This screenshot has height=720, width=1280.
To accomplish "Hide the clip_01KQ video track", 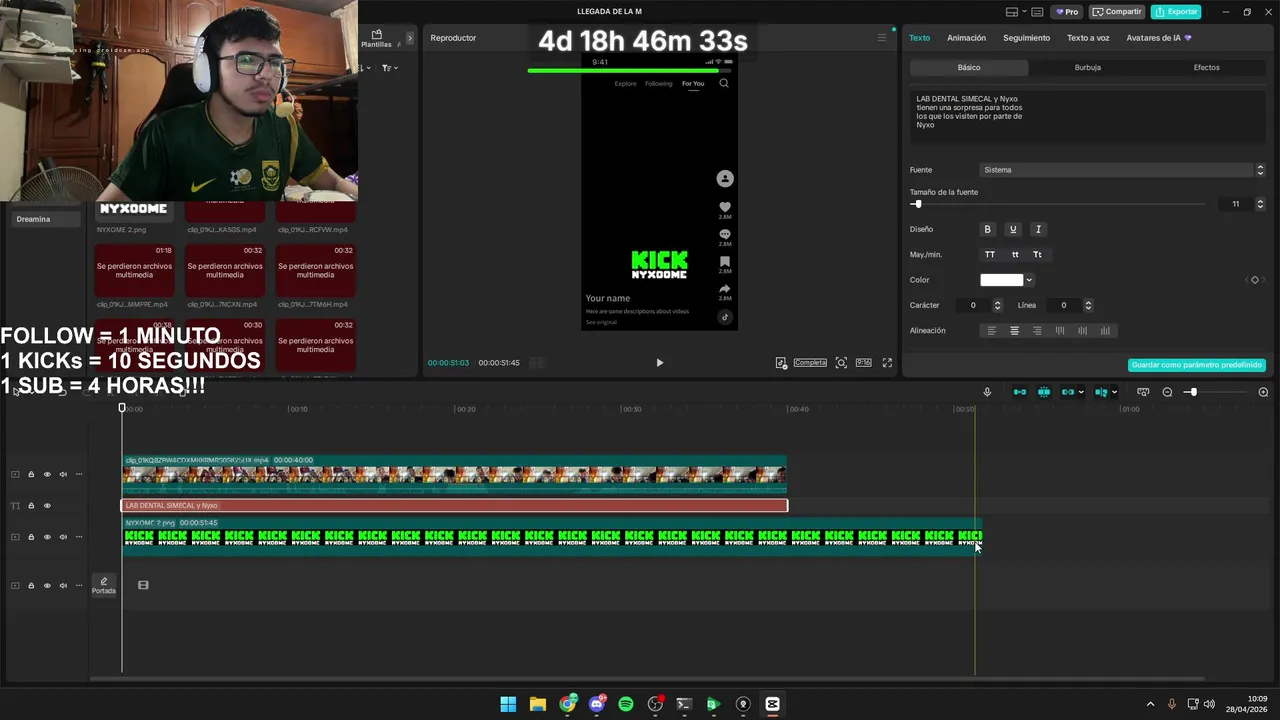I will click(46, 475).
